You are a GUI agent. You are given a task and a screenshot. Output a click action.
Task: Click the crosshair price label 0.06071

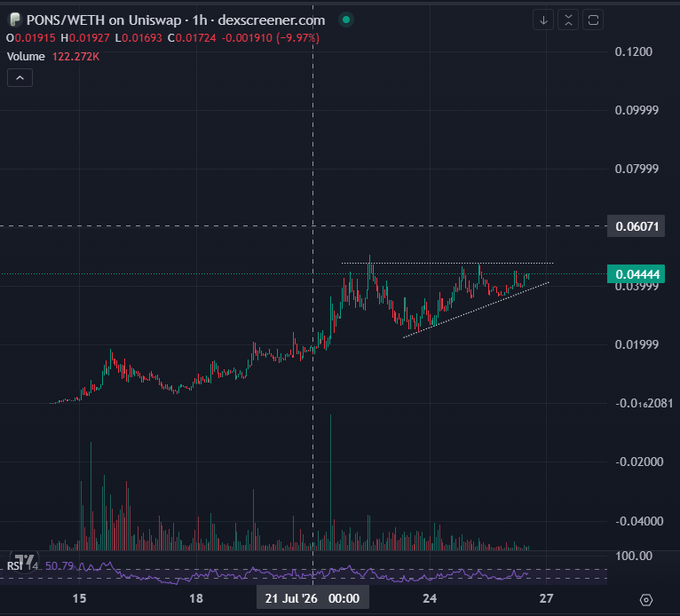636,226
